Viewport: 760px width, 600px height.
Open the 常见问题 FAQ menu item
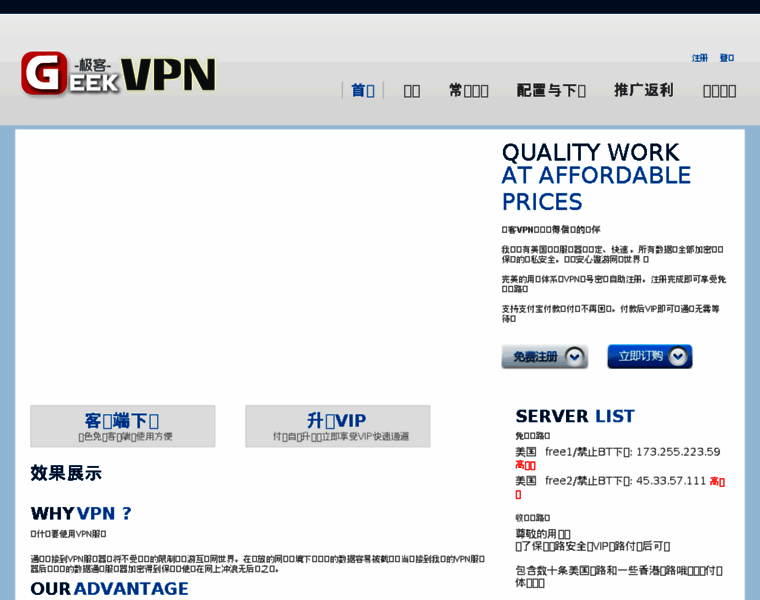point(469,90)
